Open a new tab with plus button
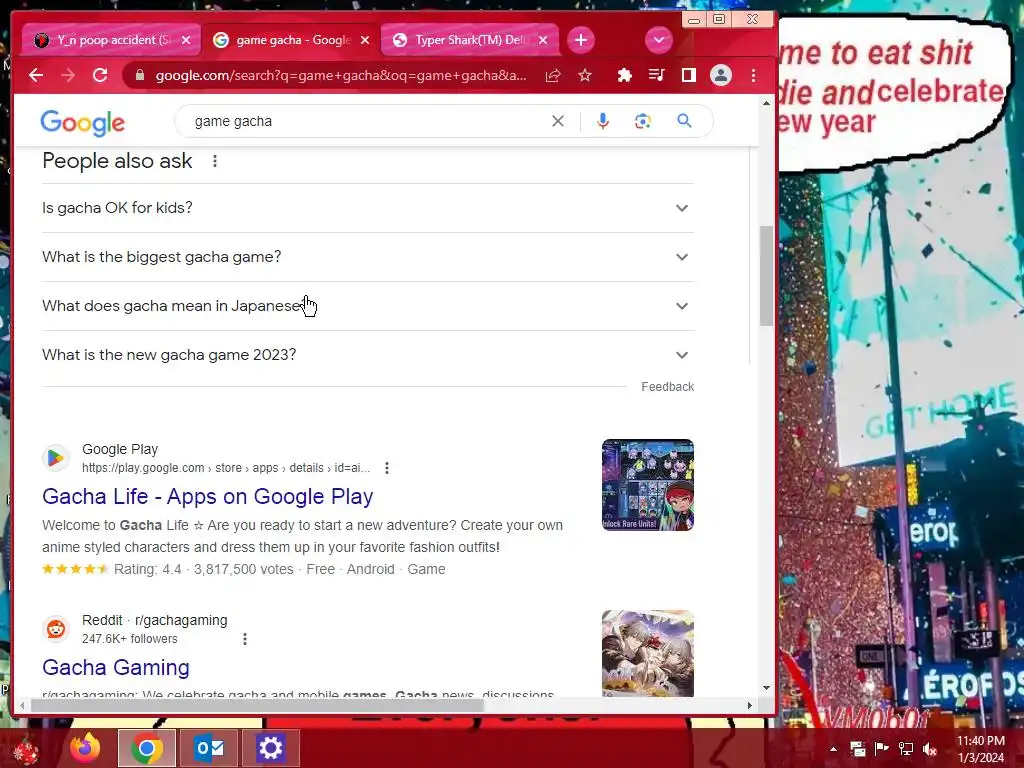Screen dimensions: 1024x768 (581, 40)
